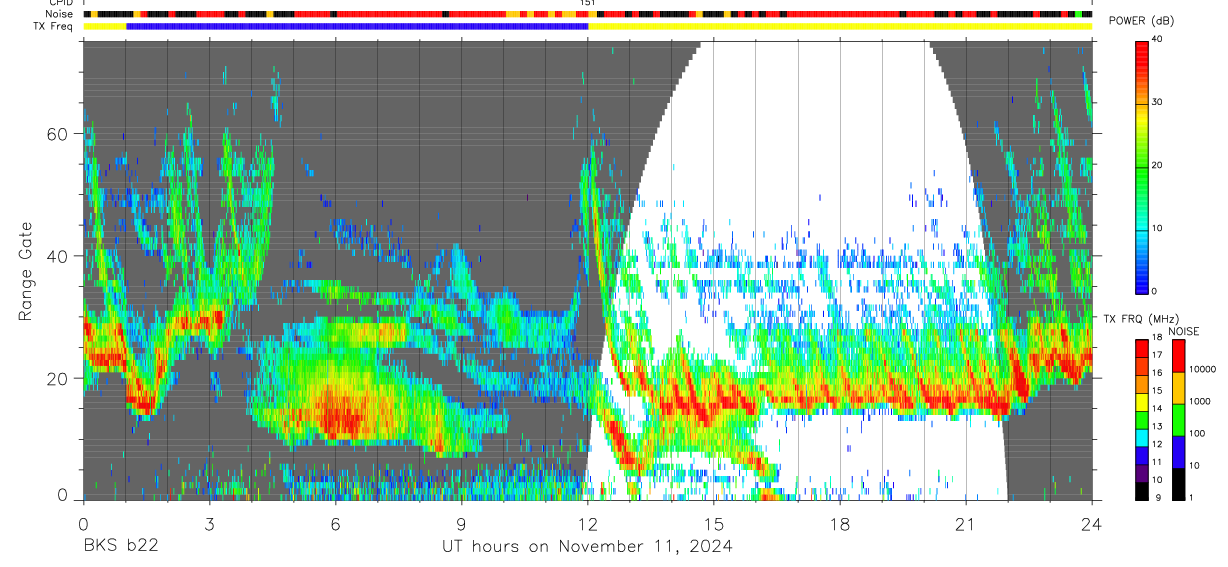Click the Noise row label at top left
The width and height of the screenshot is (1228, 567).
coord(60,15)
